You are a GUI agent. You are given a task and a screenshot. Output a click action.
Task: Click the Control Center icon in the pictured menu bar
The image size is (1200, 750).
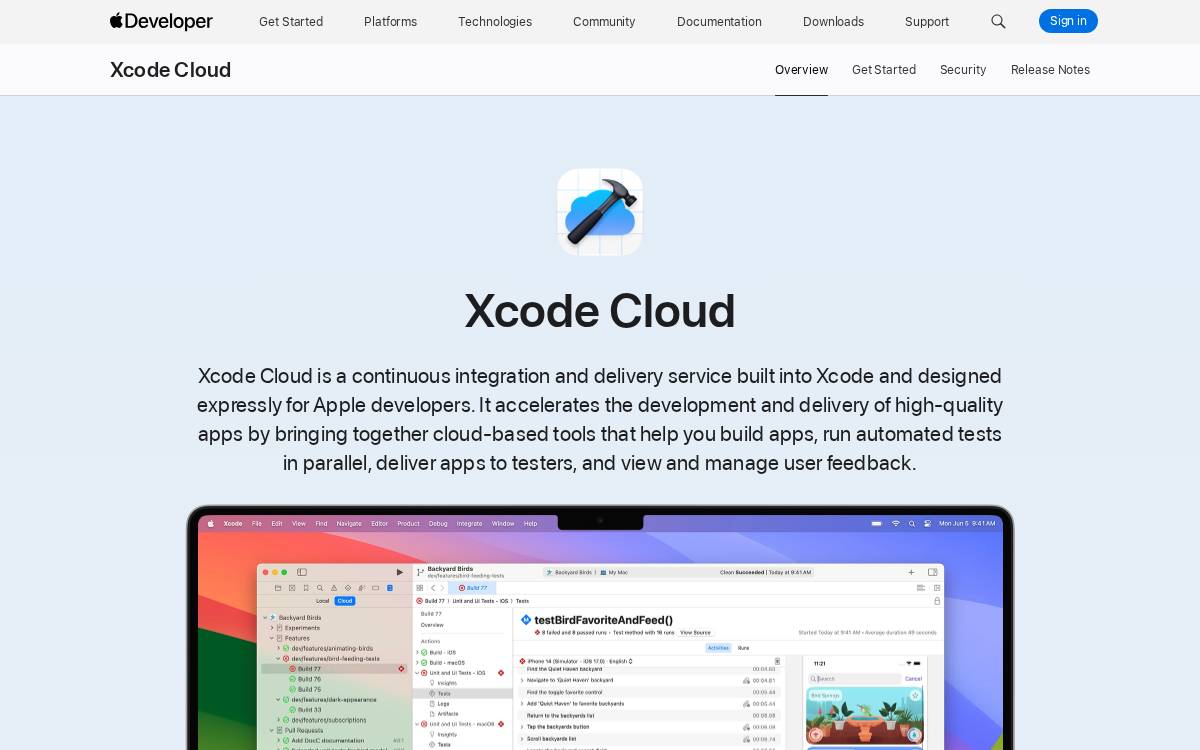(x=928, y=523)
